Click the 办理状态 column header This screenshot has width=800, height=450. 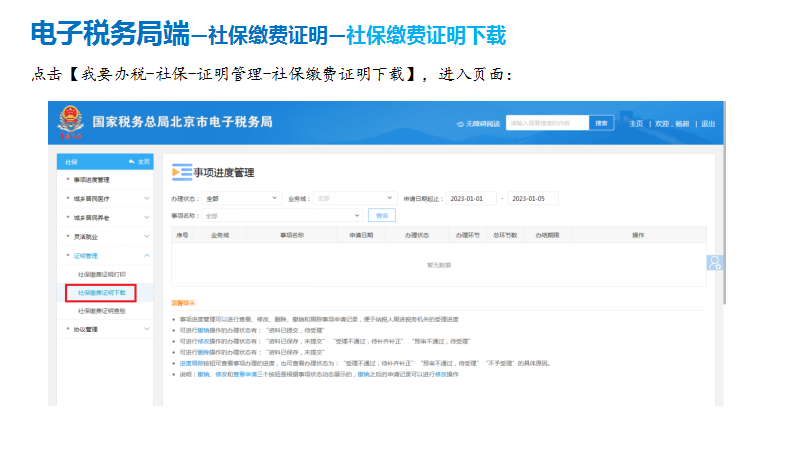417,235
